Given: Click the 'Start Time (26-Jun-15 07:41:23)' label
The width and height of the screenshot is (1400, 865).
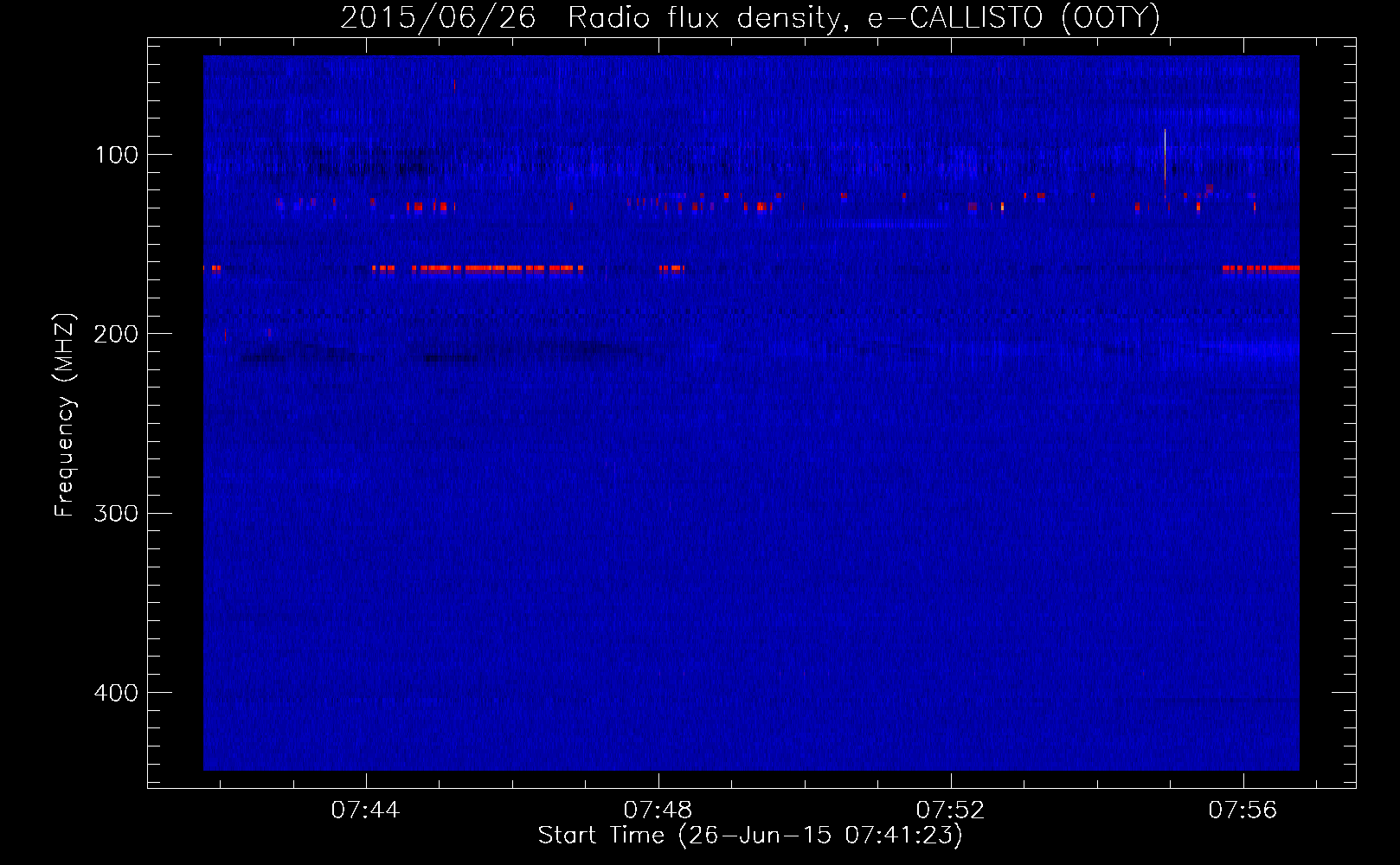Looking at the screenshot, I should click(x=750, y=836).
